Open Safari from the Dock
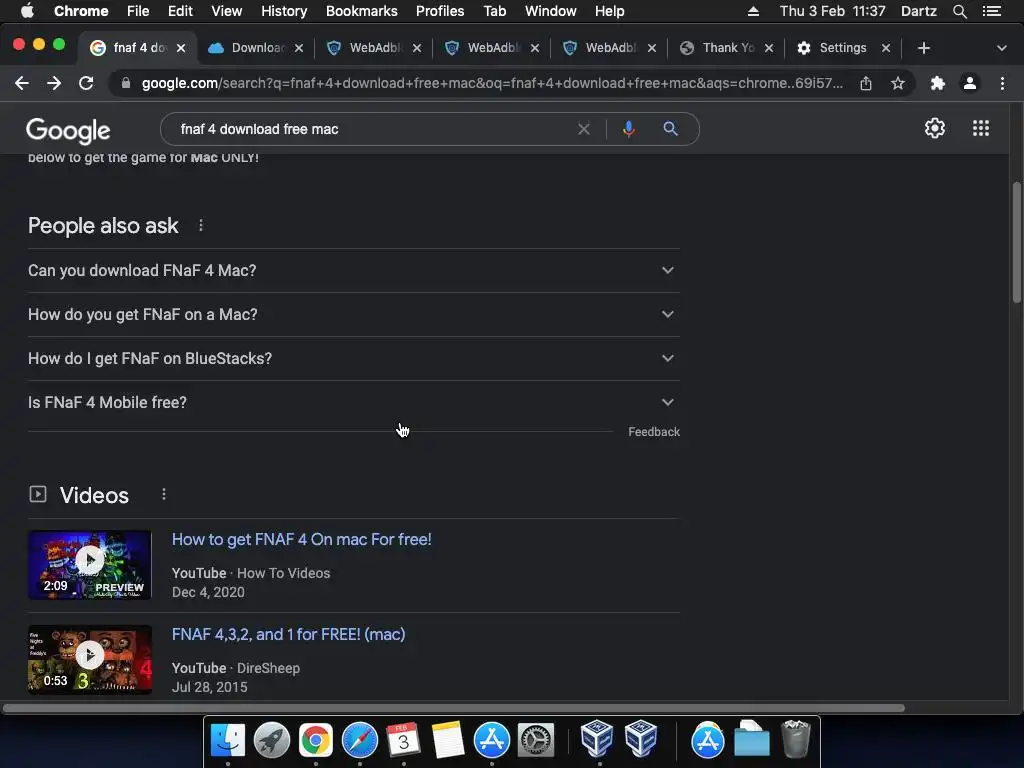 click(x=360, y=740)
